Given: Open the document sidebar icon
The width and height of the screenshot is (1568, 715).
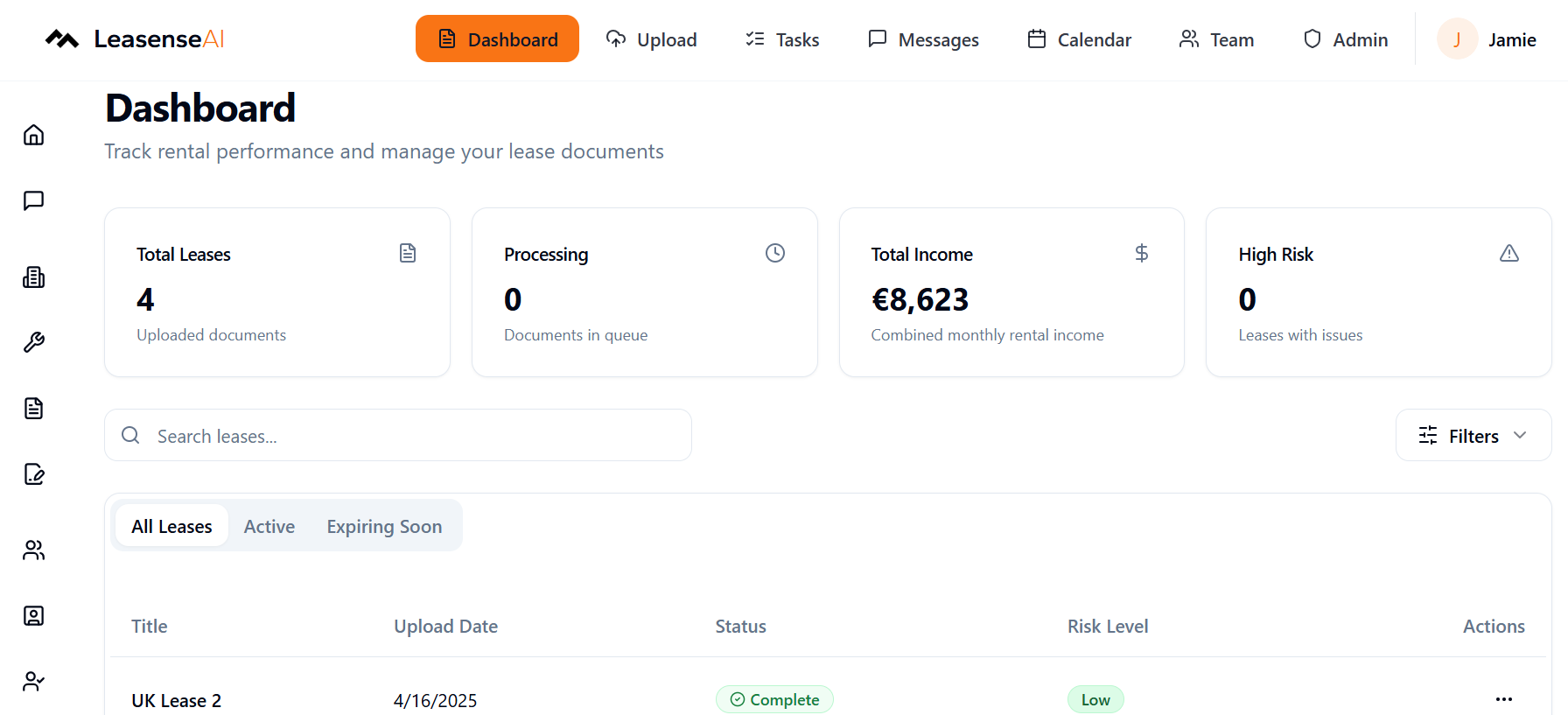Looking at the screenshot, I should (x=33, y=408).
